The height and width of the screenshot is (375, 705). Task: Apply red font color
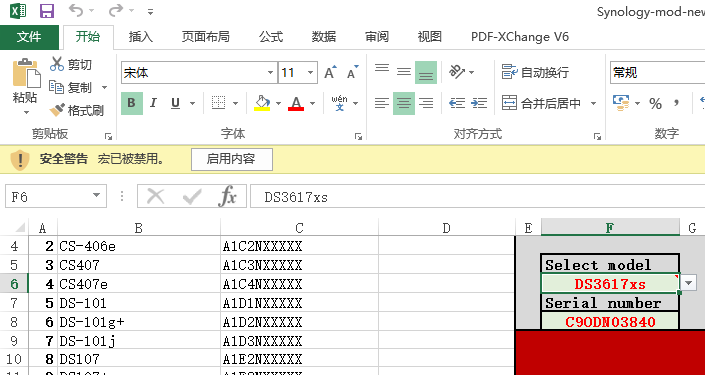(296, 103)
